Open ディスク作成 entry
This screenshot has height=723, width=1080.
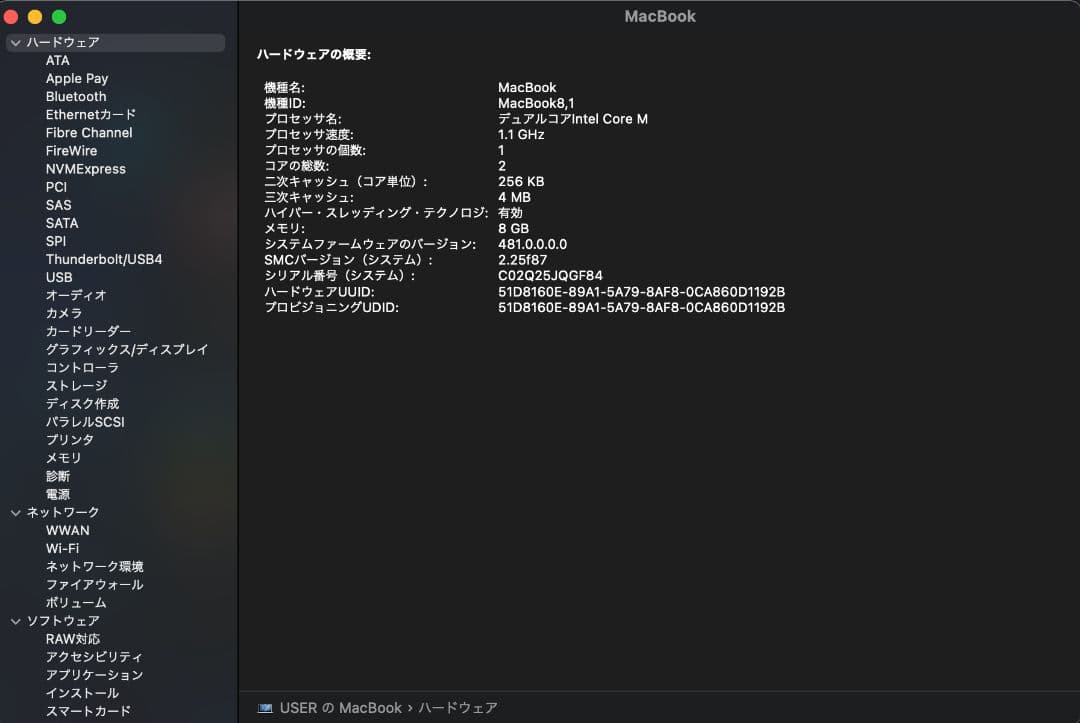click(83, 404)
